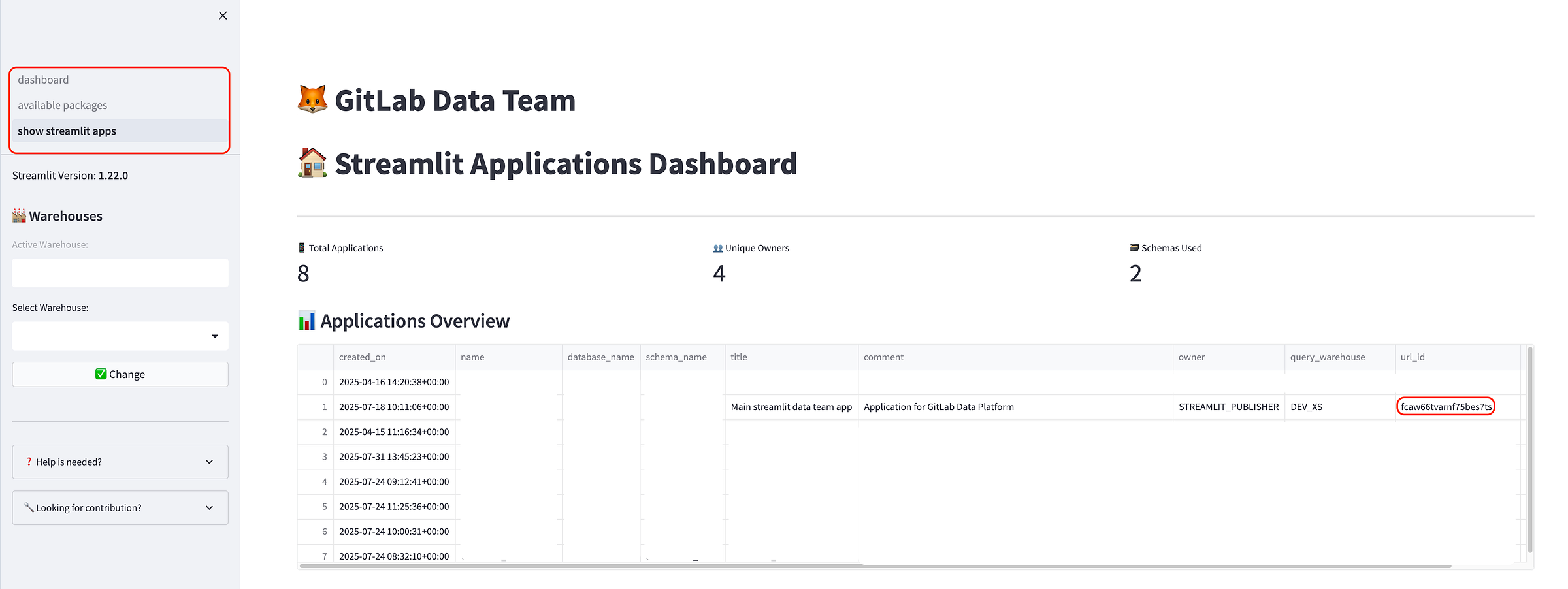Select cell 2025-07-18 10:11:06+00:00
This screenshot has width=1568, height=589.
pyautogui.click(x=394, y=407)
